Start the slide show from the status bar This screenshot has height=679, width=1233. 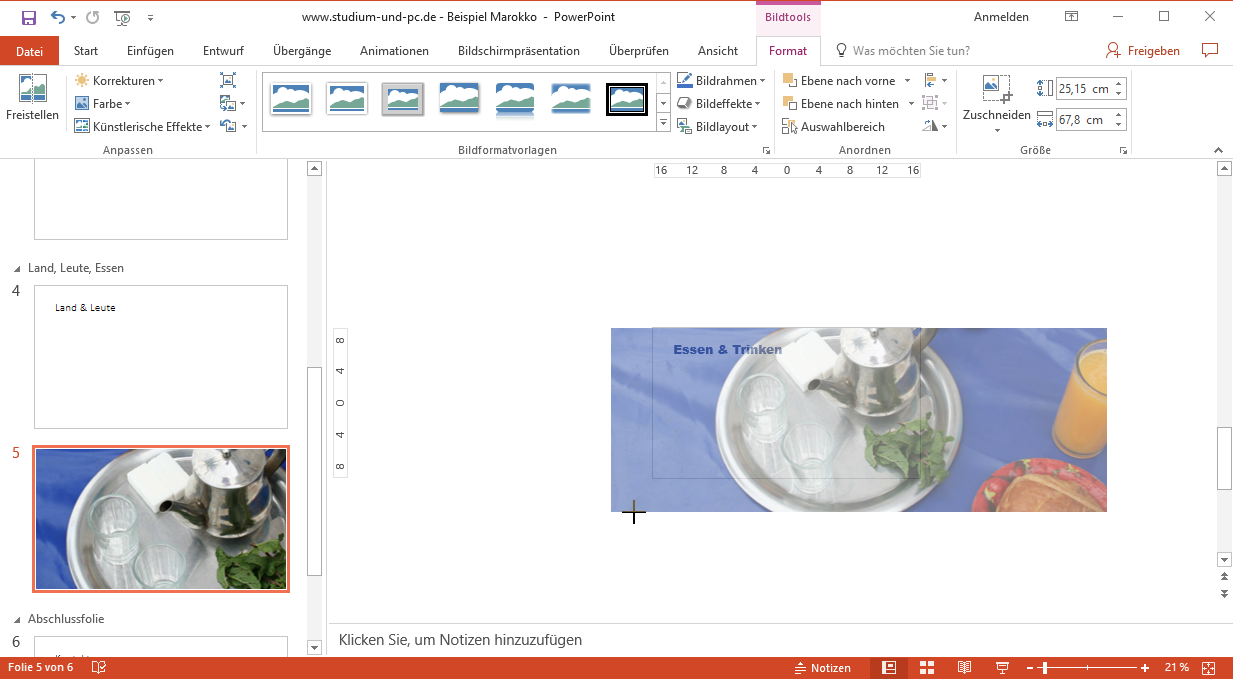click(1002, 668)
